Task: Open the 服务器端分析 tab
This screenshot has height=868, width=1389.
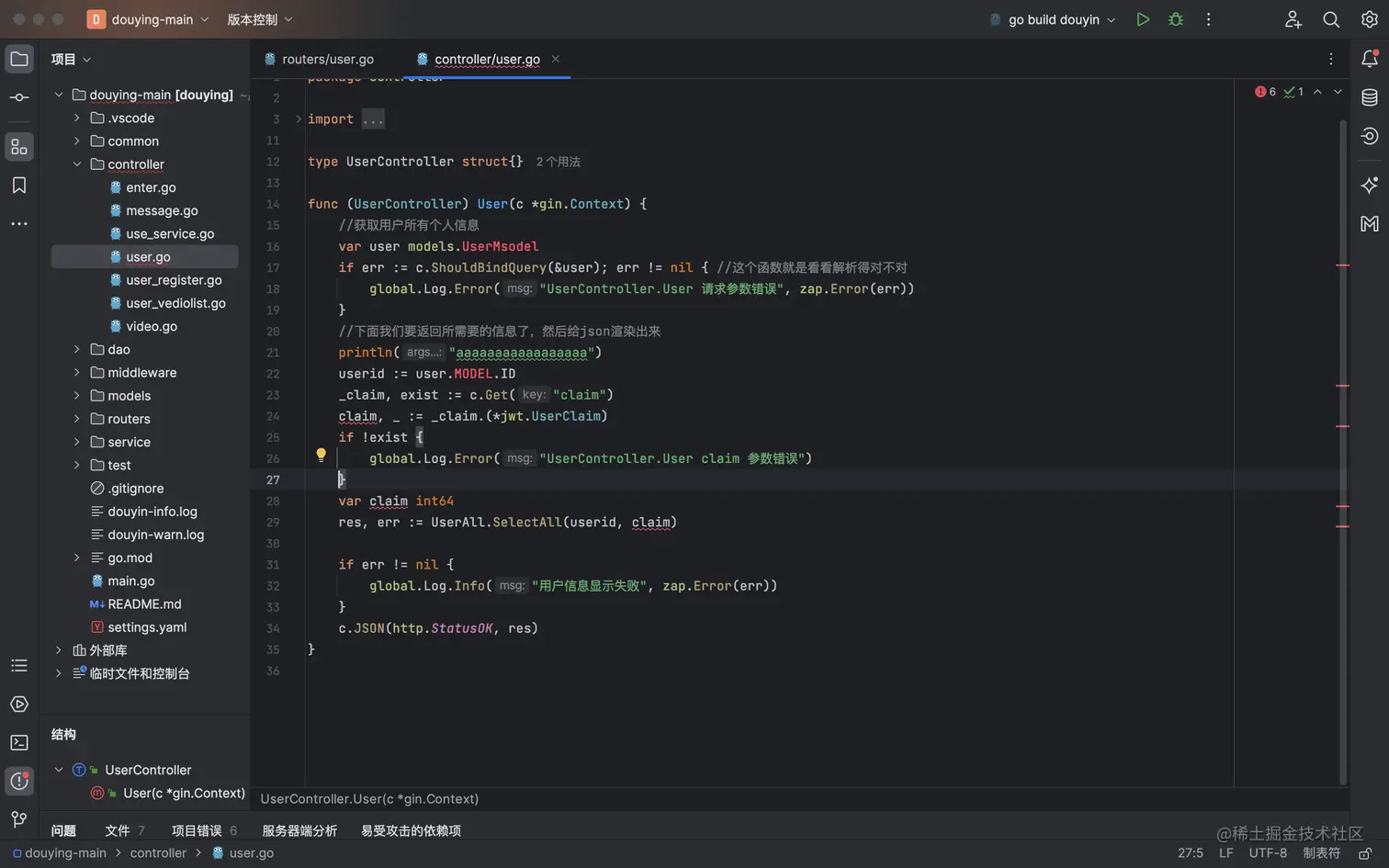Action: coord(299,830)
